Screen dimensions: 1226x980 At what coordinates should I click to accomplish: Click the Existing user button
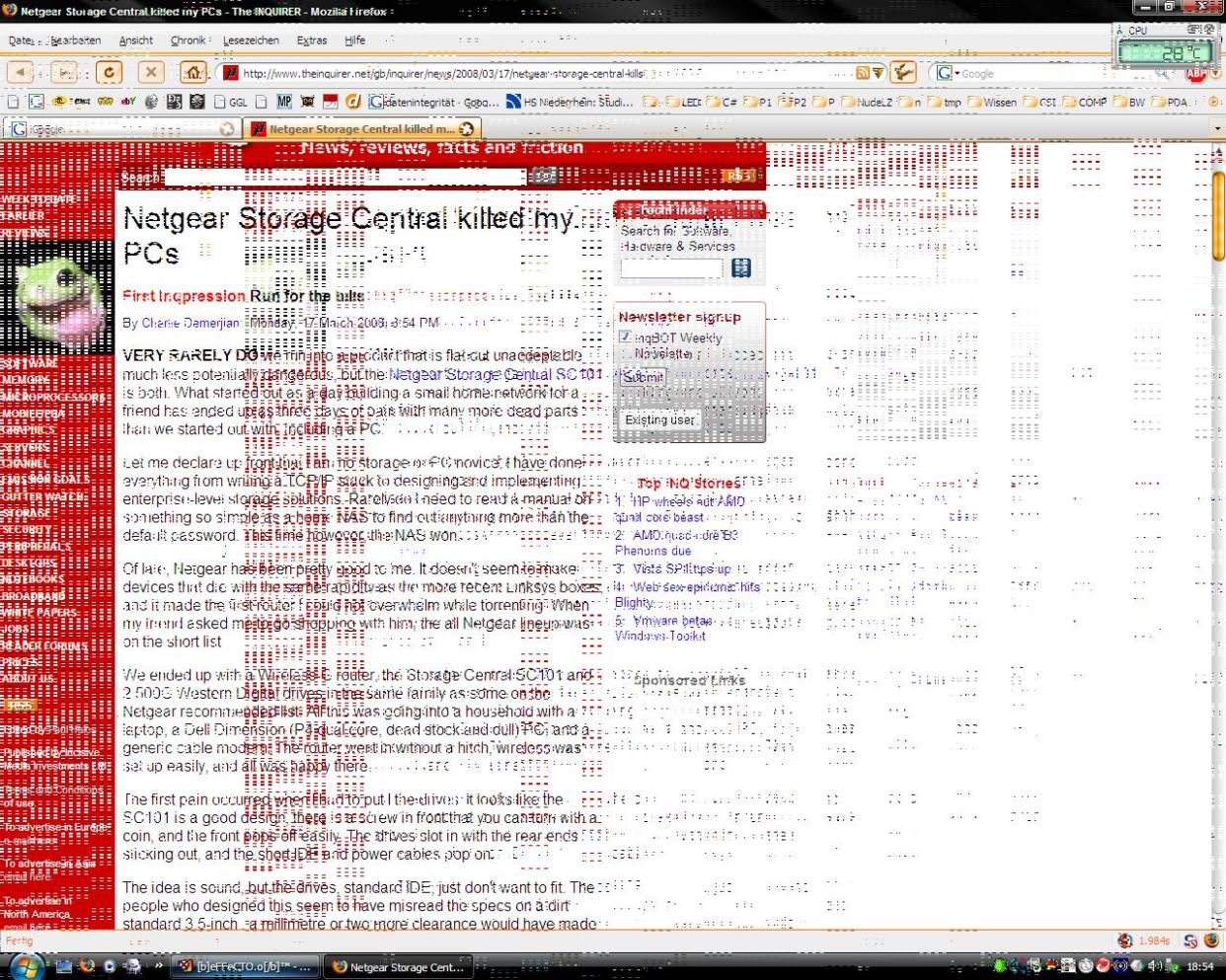click(660, 420)
